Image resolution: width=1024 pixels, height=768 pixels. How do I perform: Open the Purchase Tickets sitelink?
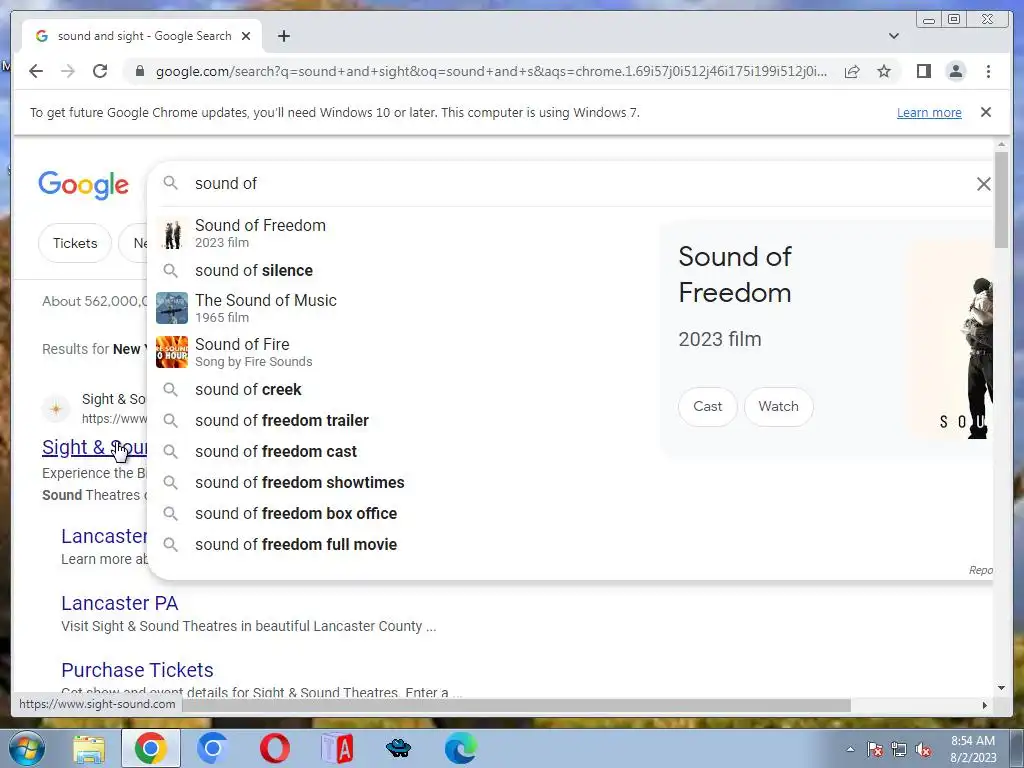click(137, 670)
